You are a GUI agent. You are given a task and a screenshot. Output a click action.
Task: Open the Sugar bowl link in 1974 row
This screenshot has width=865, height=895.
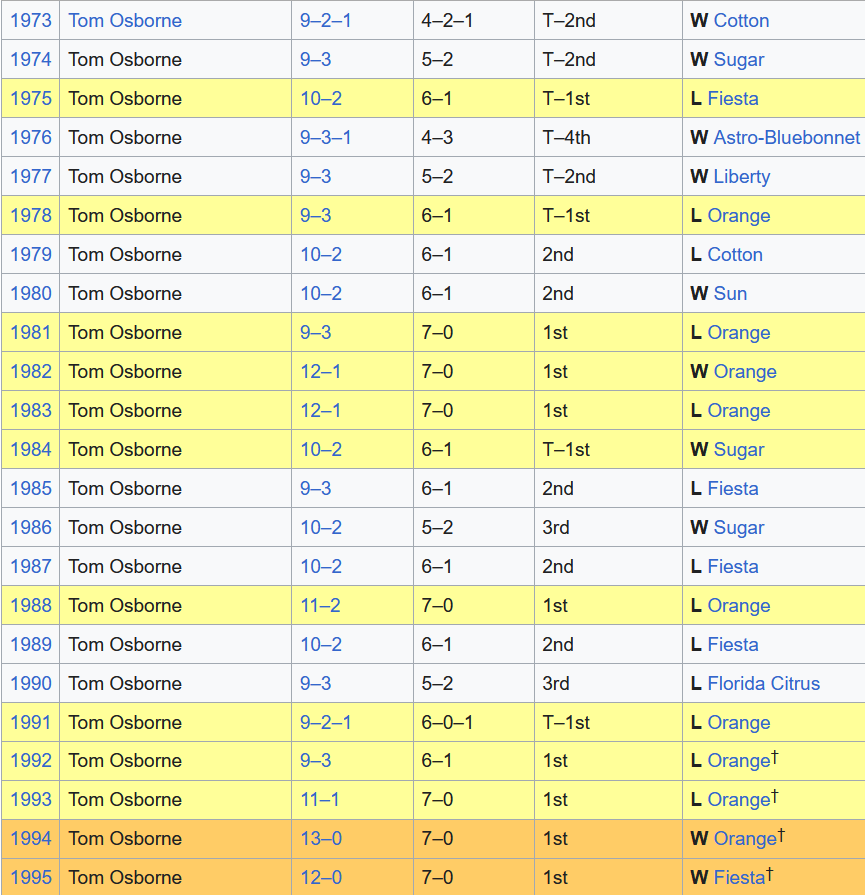[x=739, y=60]
